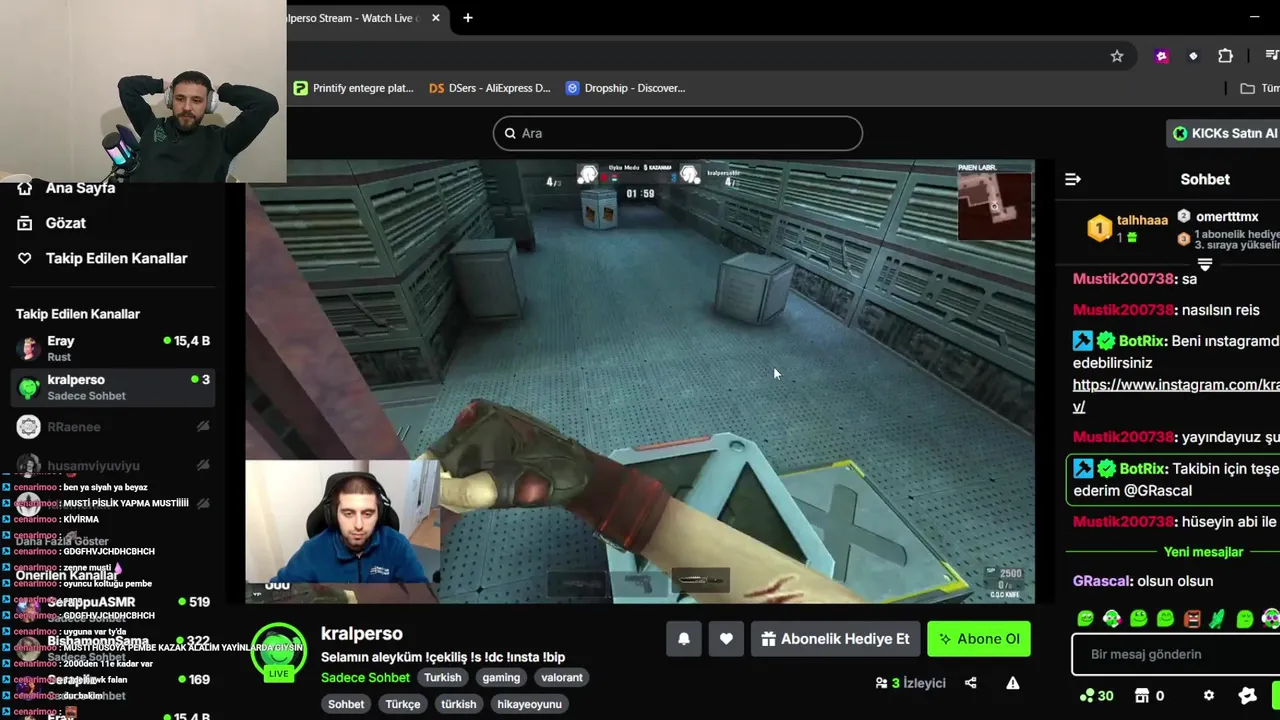Click the hikayeoyunu tag chip
Viewport: 1280px width, 720px height.
click(529, 704)
